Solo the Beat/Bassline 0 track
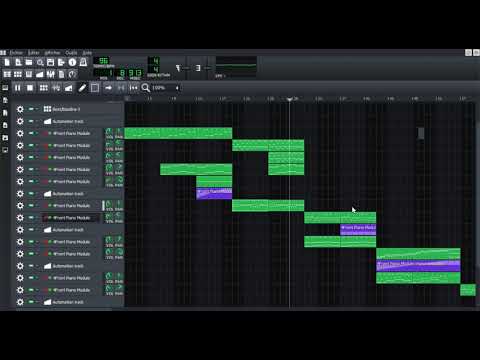 pyautogui.click(x=37, y=109)
